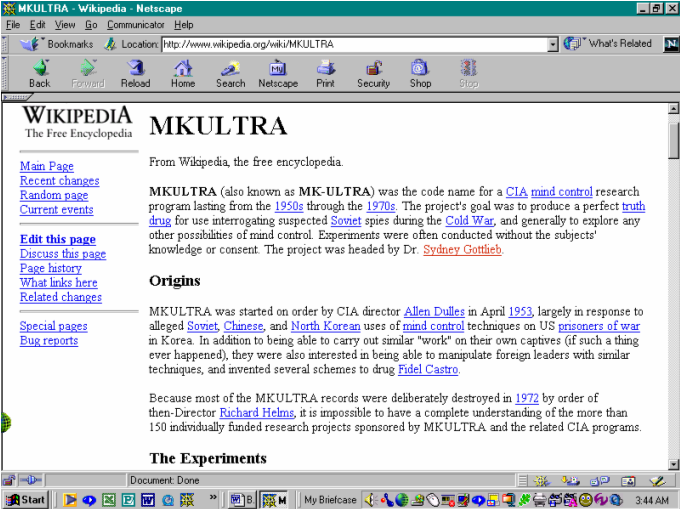Expand the Location URL dropdown arrow

(x=552, y=44)
